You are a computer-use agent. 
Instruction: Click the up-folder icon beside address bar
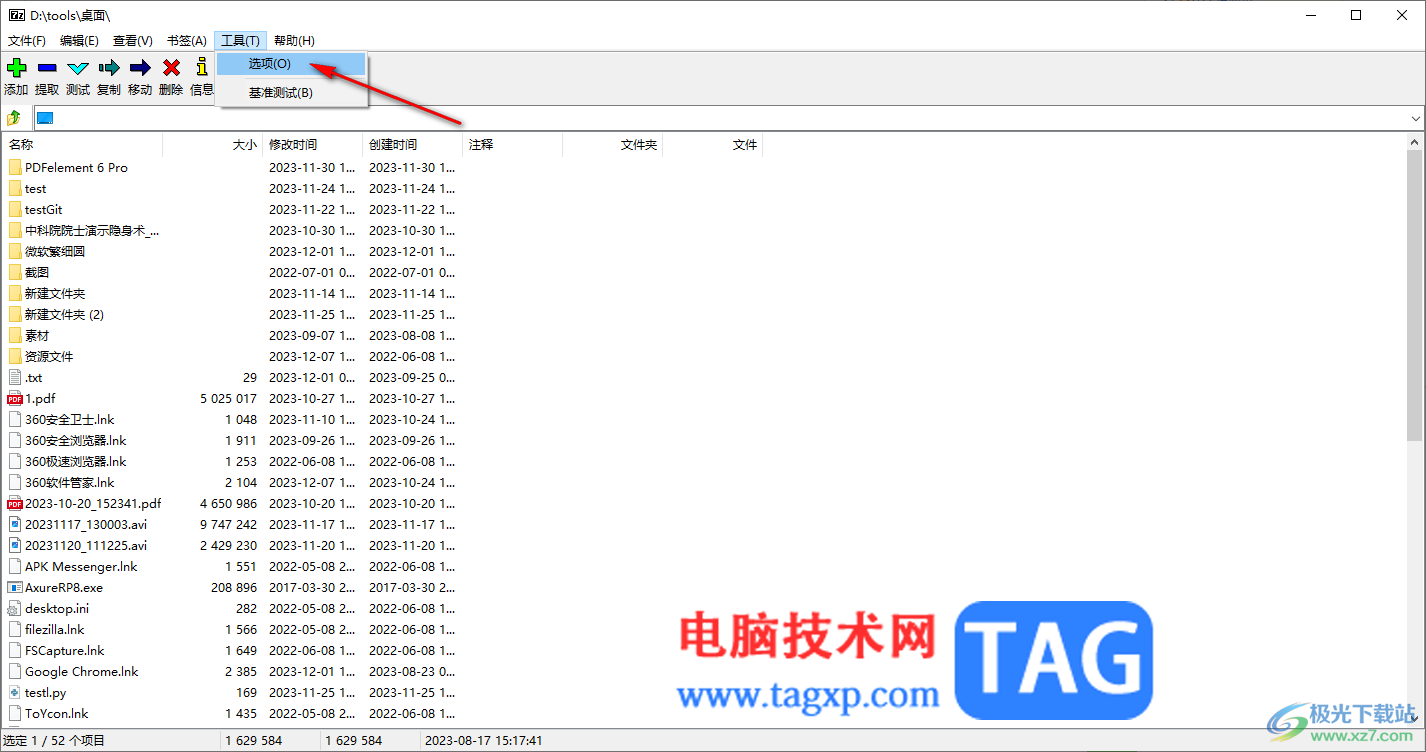(14, 118)
